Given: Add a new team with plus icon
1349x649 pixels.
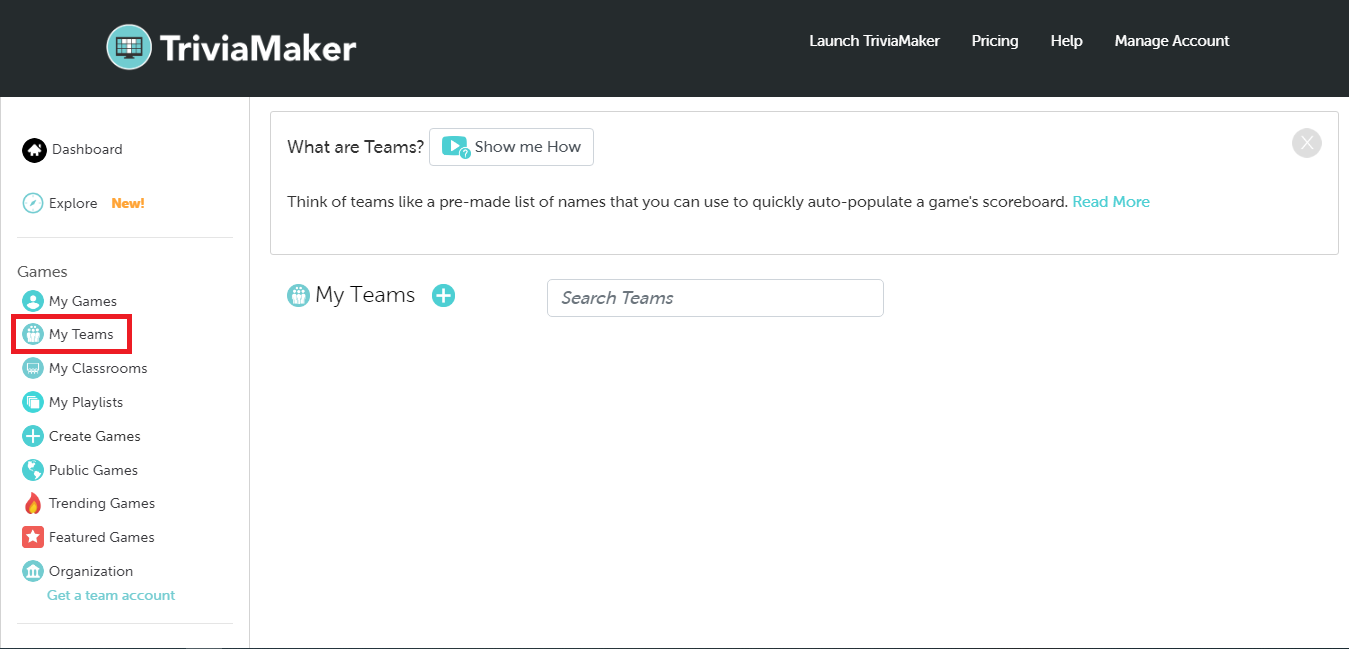Looking at the screenshot, I should click(x=443, y=295).
